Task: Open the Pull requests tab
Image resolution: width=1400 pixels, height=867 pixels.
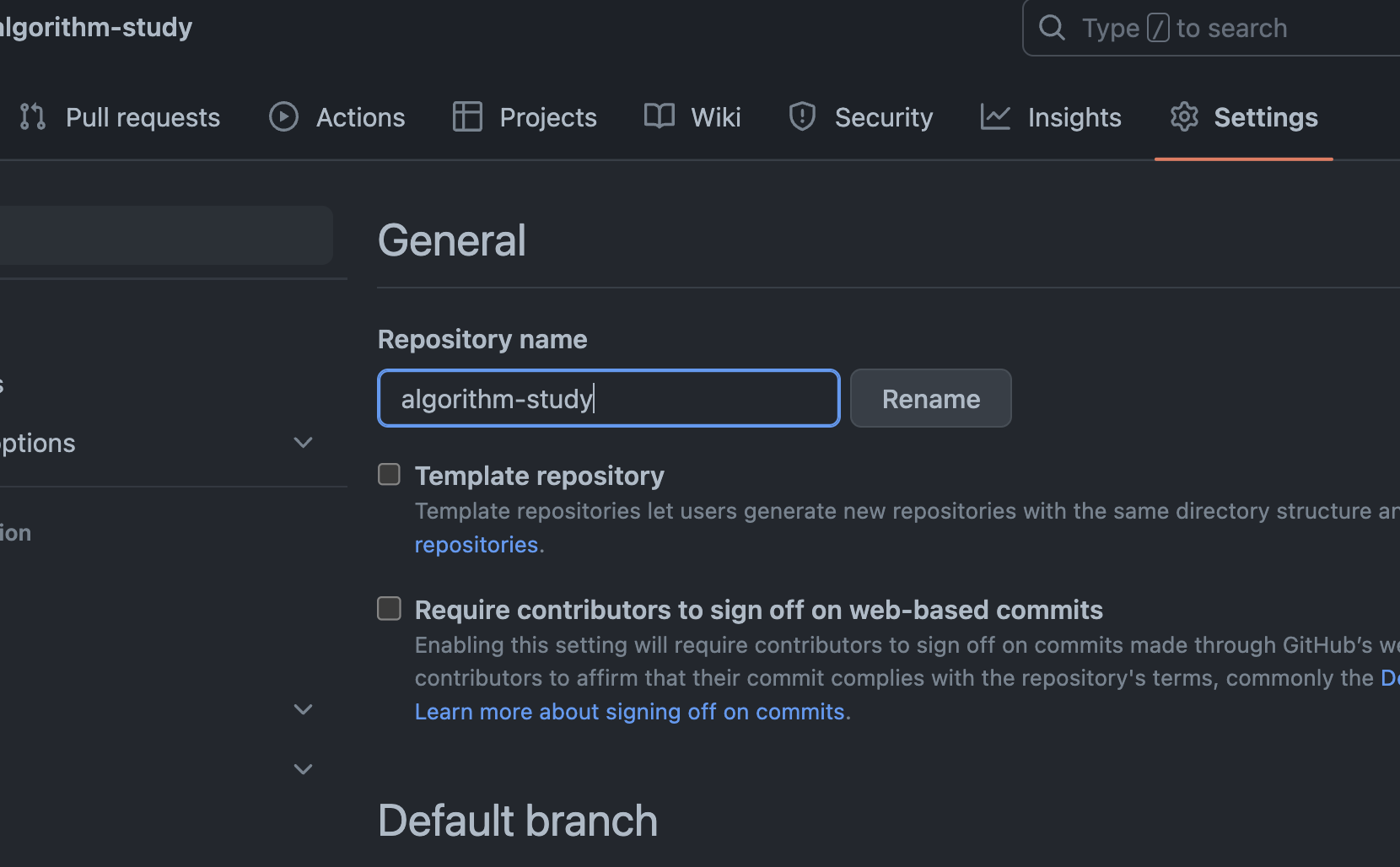Action: pyautogui.click(x=120, y=117)
